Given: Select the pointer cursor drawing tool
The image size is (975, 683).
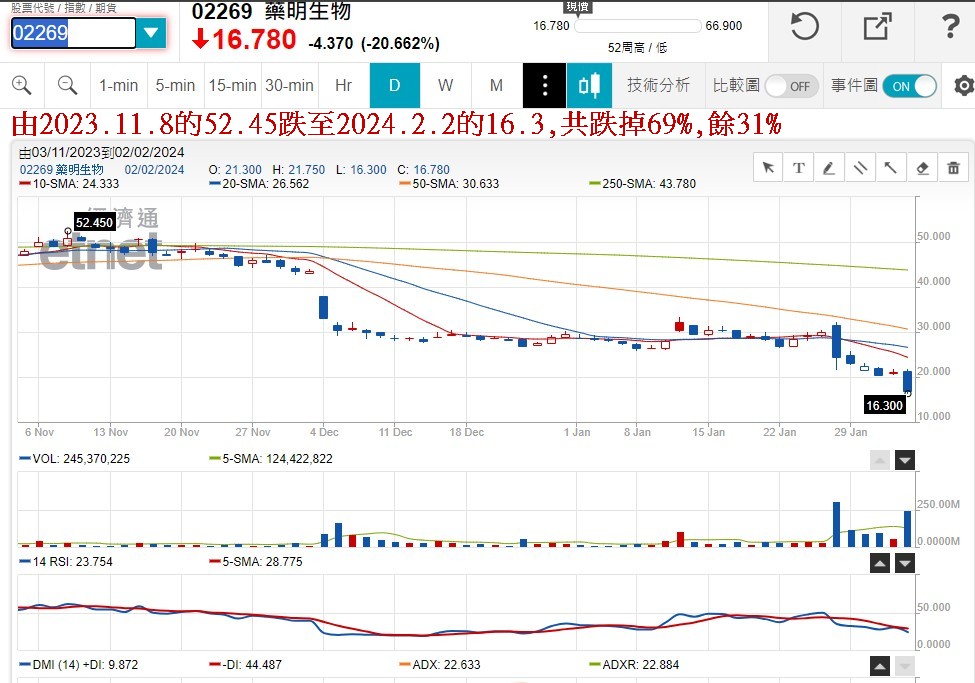Looking at the screenshot, I should click(x=769, y=167).
